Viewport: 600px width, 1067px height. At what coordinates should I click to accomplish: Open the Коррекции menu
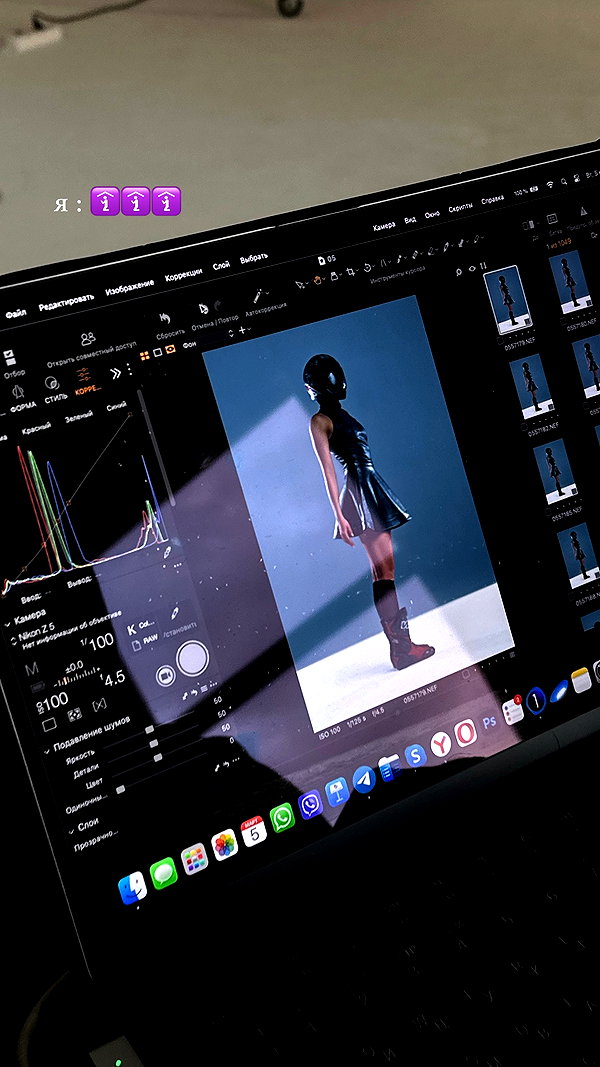[x=183, y=273]
